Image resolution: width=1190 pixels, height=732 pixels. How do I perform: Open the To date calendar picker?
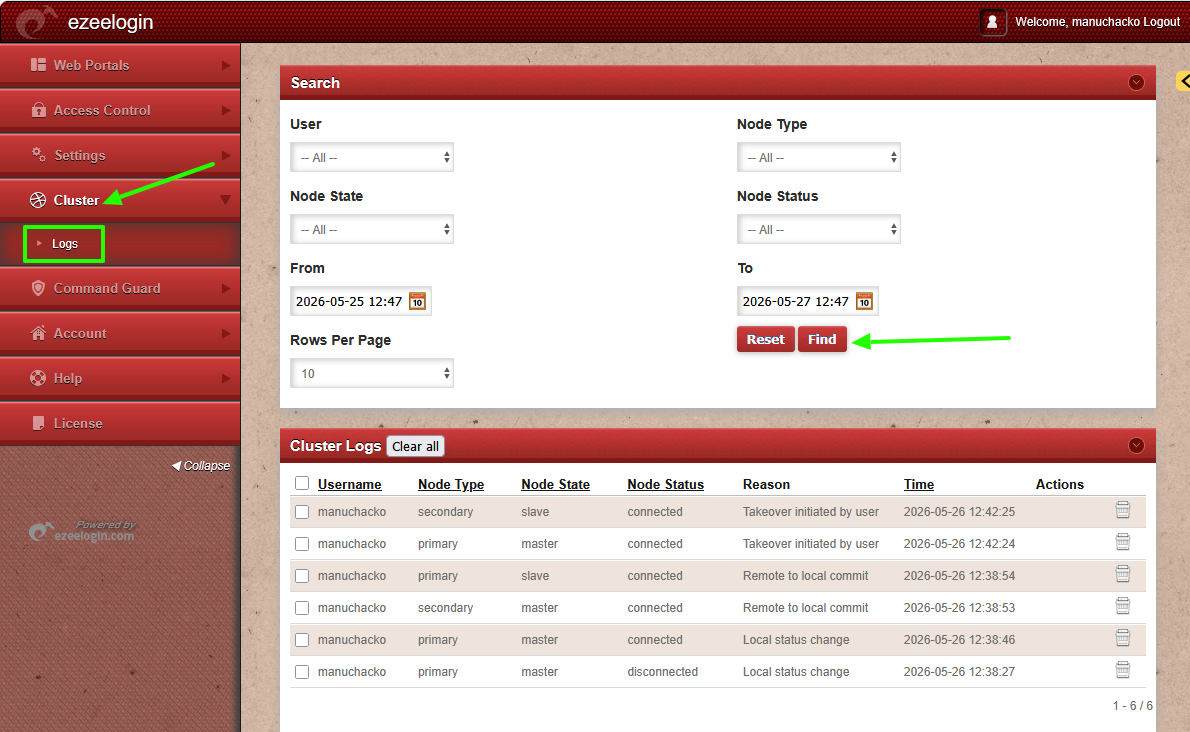point(864,301)
